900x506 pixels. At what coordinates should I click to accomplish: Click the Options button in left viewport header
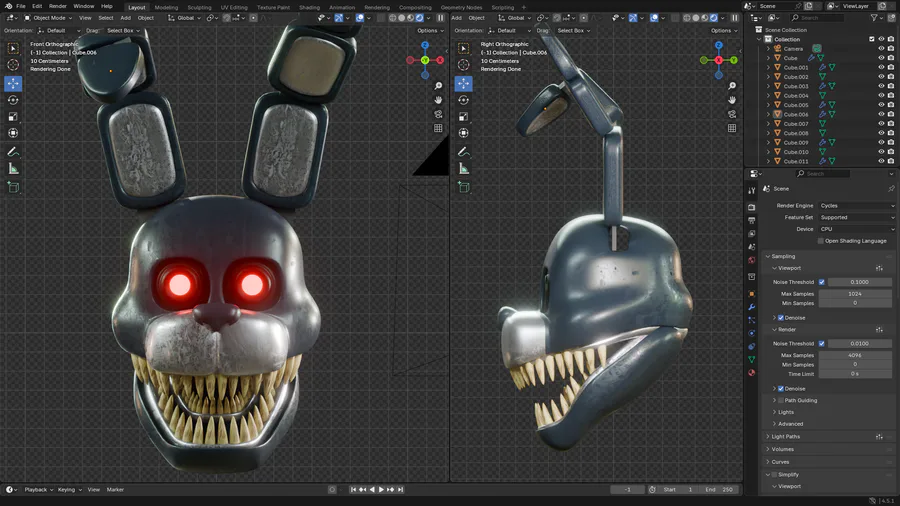pos(430,31)
